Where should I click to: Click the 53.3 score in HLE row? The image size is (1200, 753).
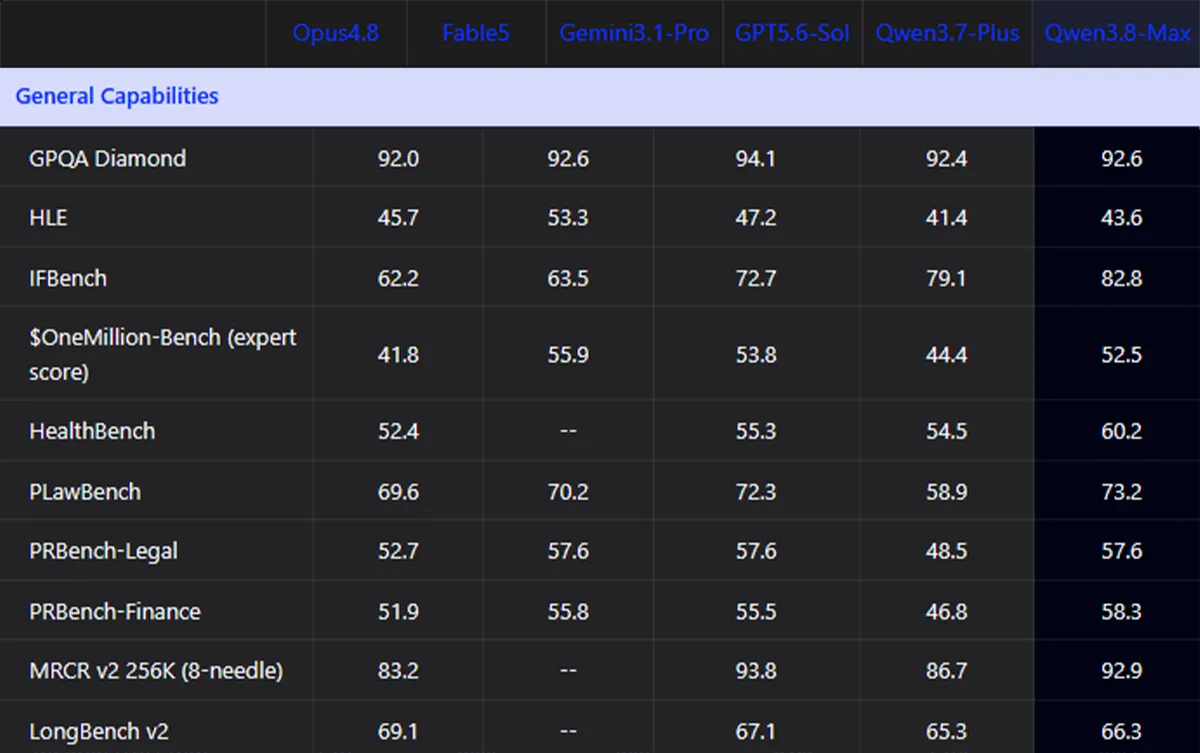[568, 217]
